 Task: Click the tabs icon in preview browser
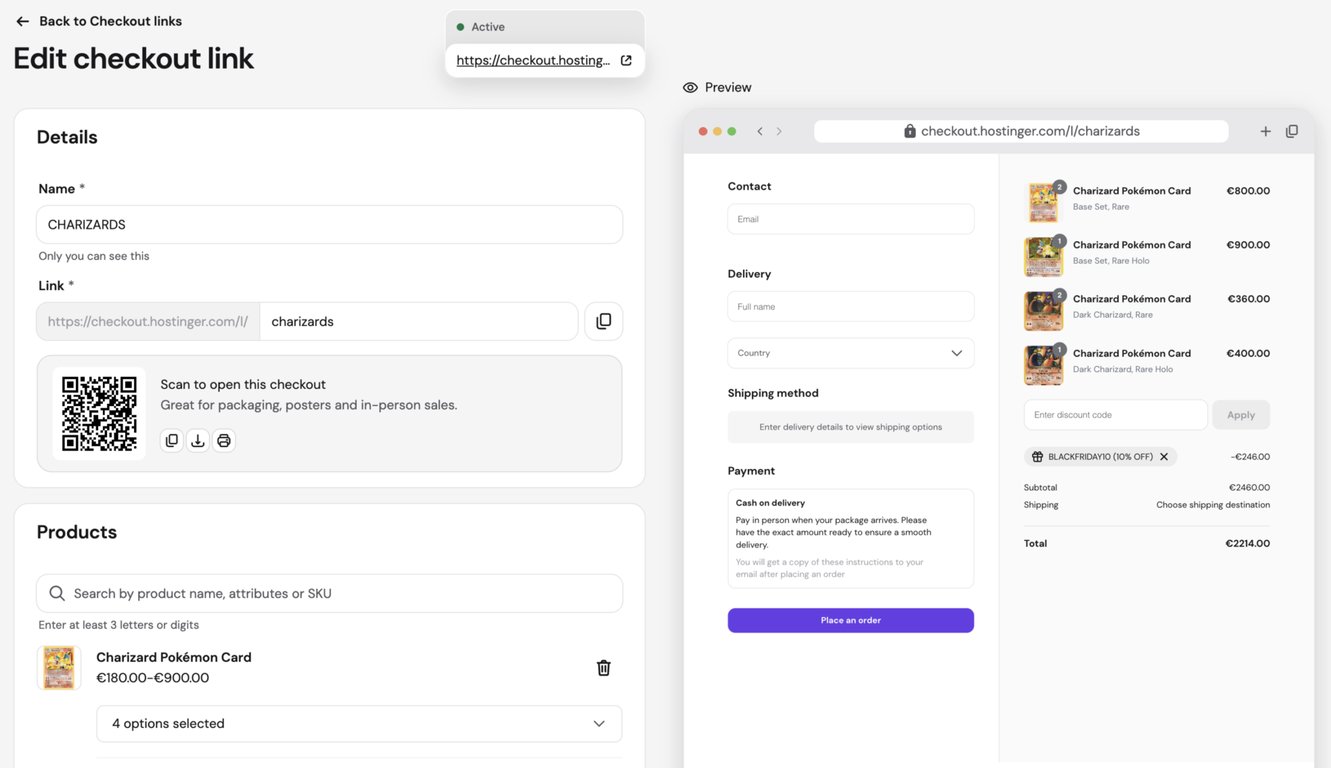pos(1292,131)
